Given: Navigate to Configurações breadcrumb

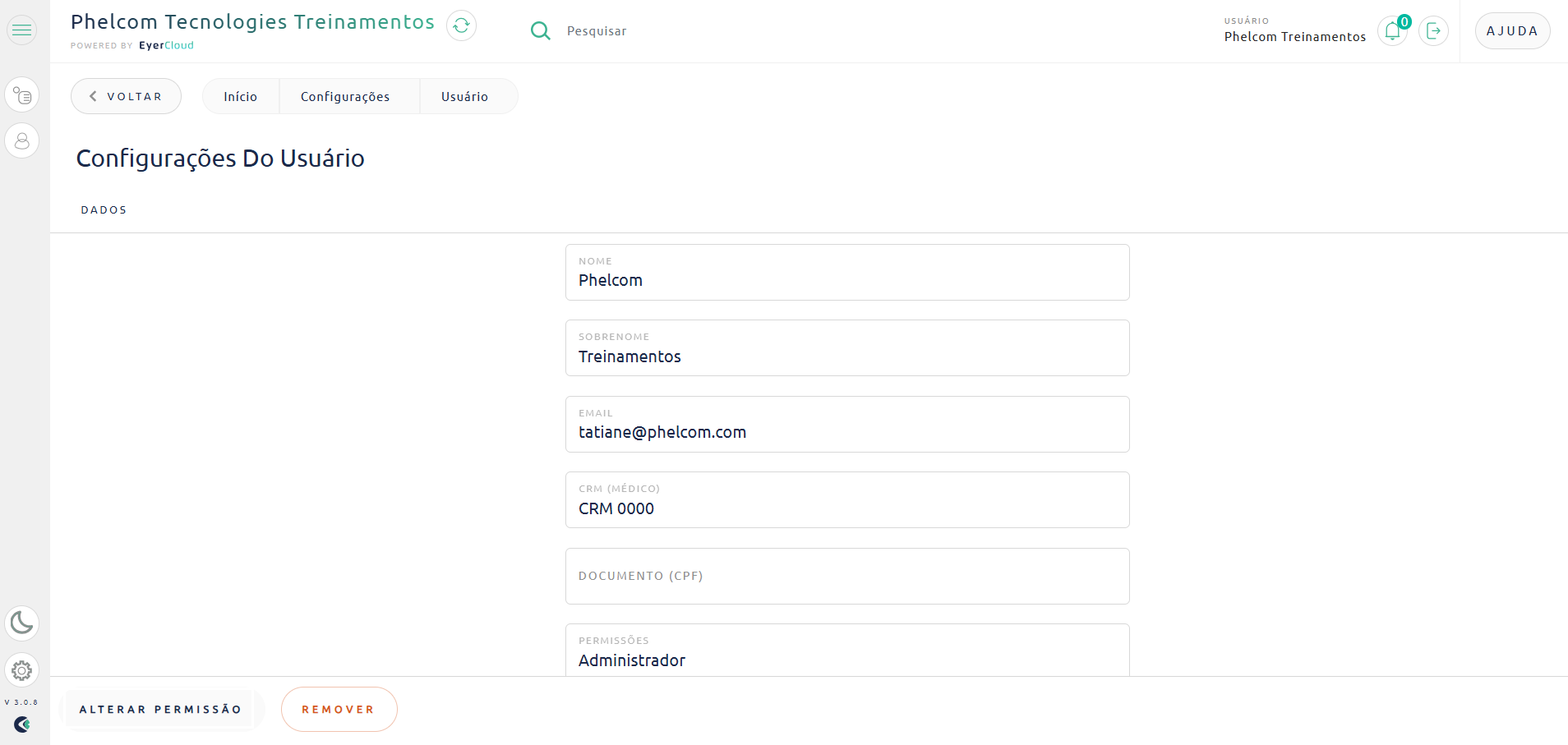Looking at the screenshot, I should [x=345, y=96].
